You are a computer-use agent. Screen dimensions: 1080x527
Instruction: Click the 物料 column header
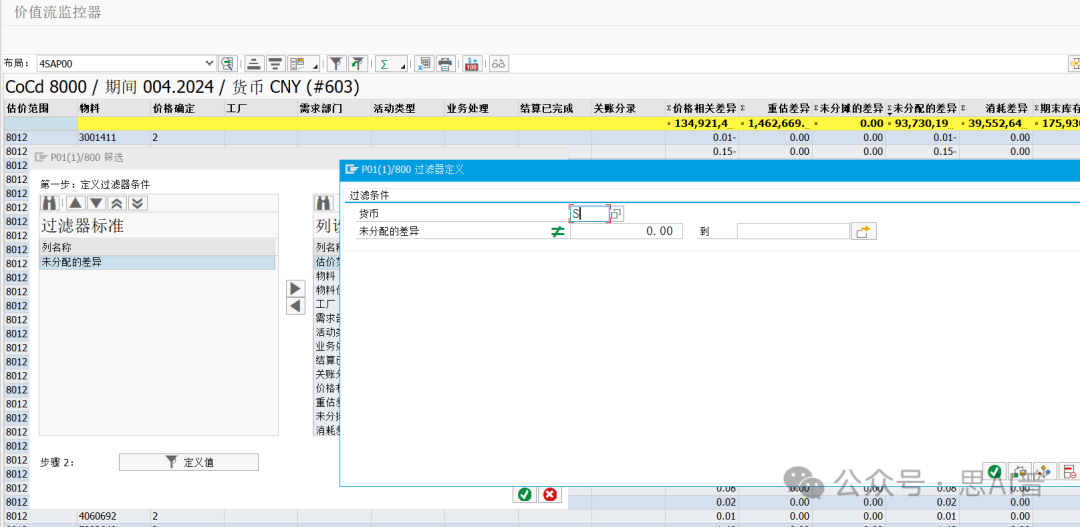click(112, 108)
